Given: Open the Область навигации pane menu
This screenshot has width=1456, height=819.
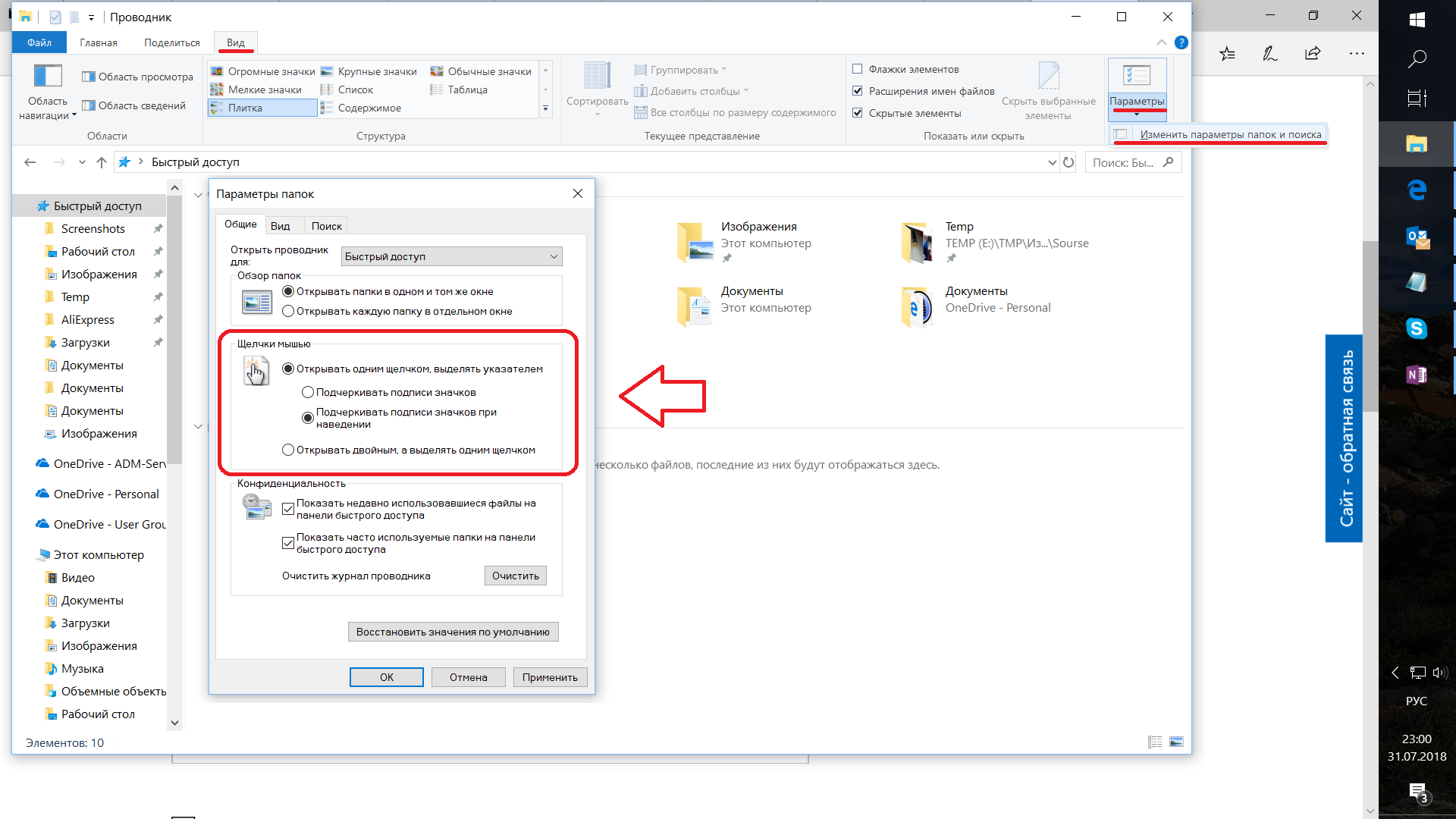Looking at the screenshot, I should tap(48, 93).
